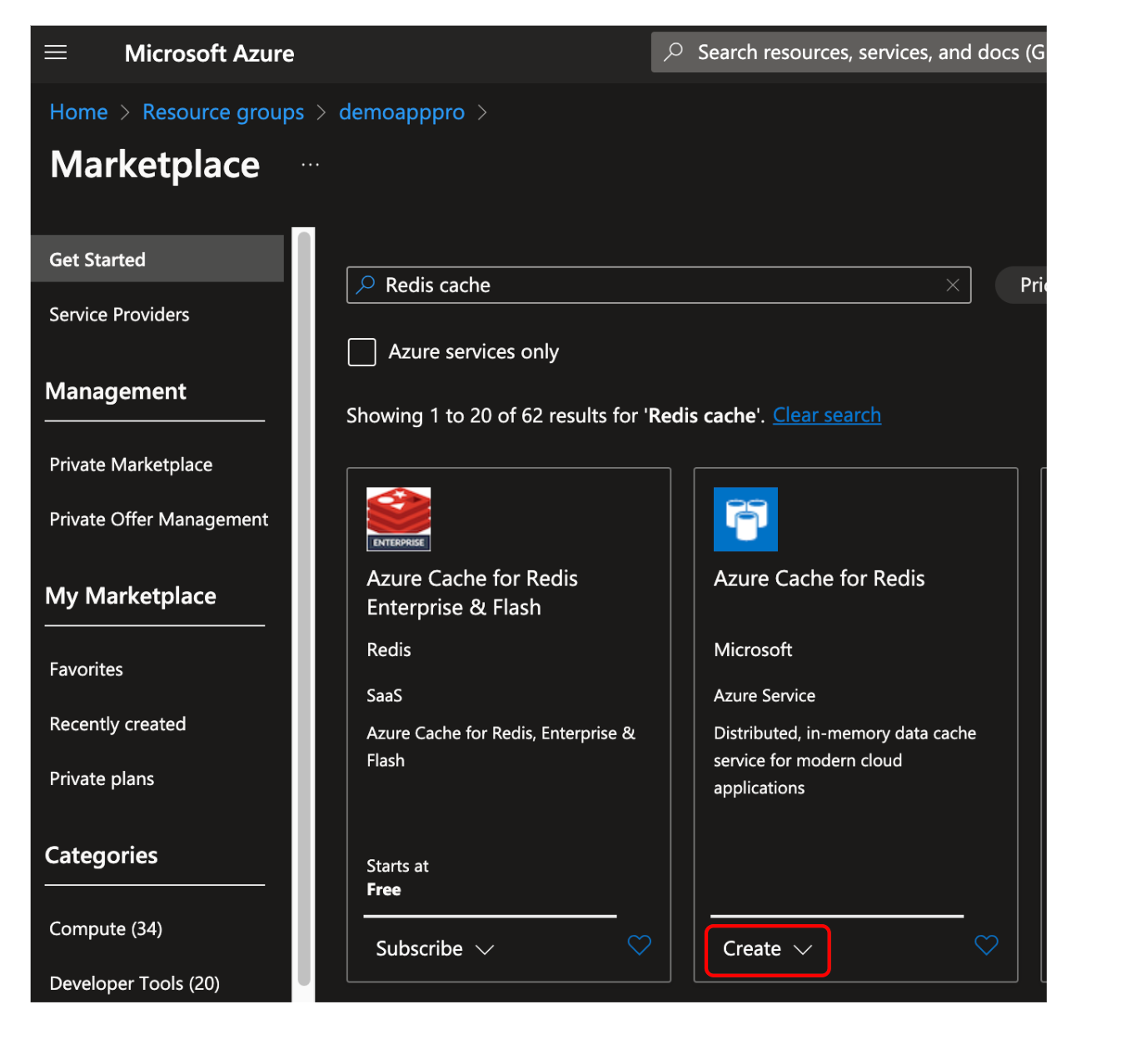
Task: Click the 'Redis' publisher name
Action: pyautogui.click(x=389, y=650)
